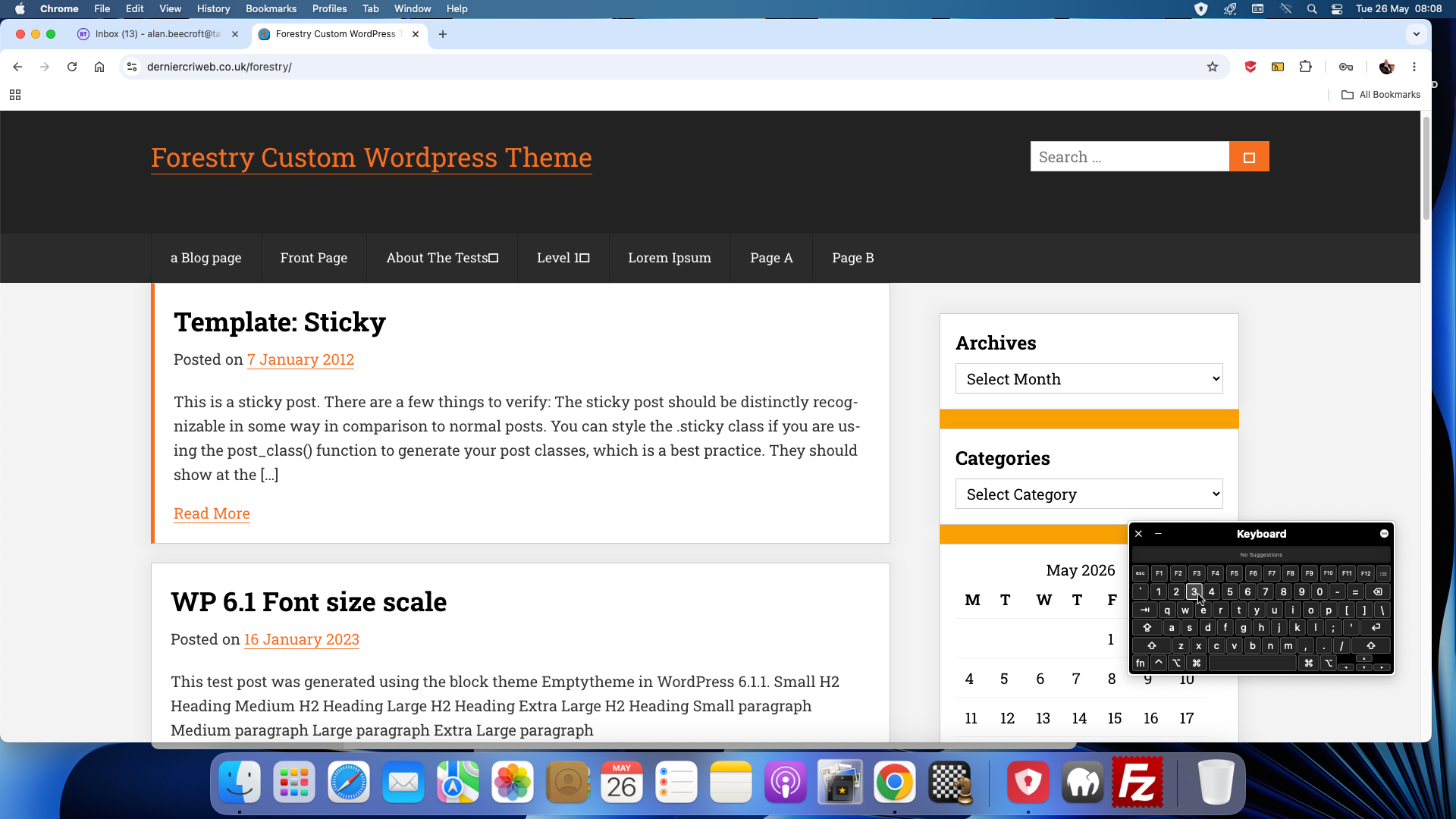This screenshot has height=819, width=1456.
Task: Open the Bookmarks menu in menu bar
Action: pos(271,9)
